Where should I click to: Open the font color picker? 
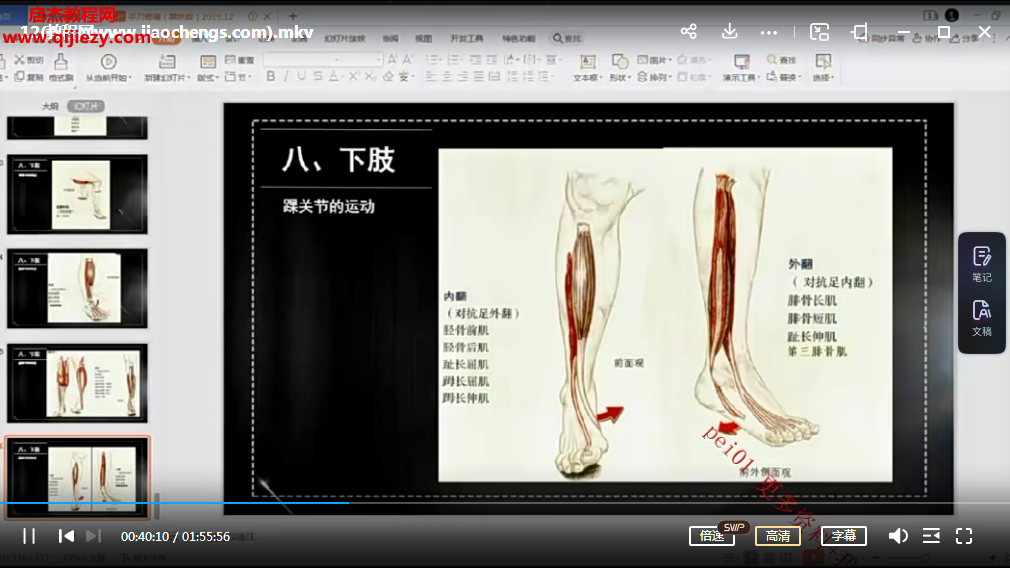coord(334,77)
